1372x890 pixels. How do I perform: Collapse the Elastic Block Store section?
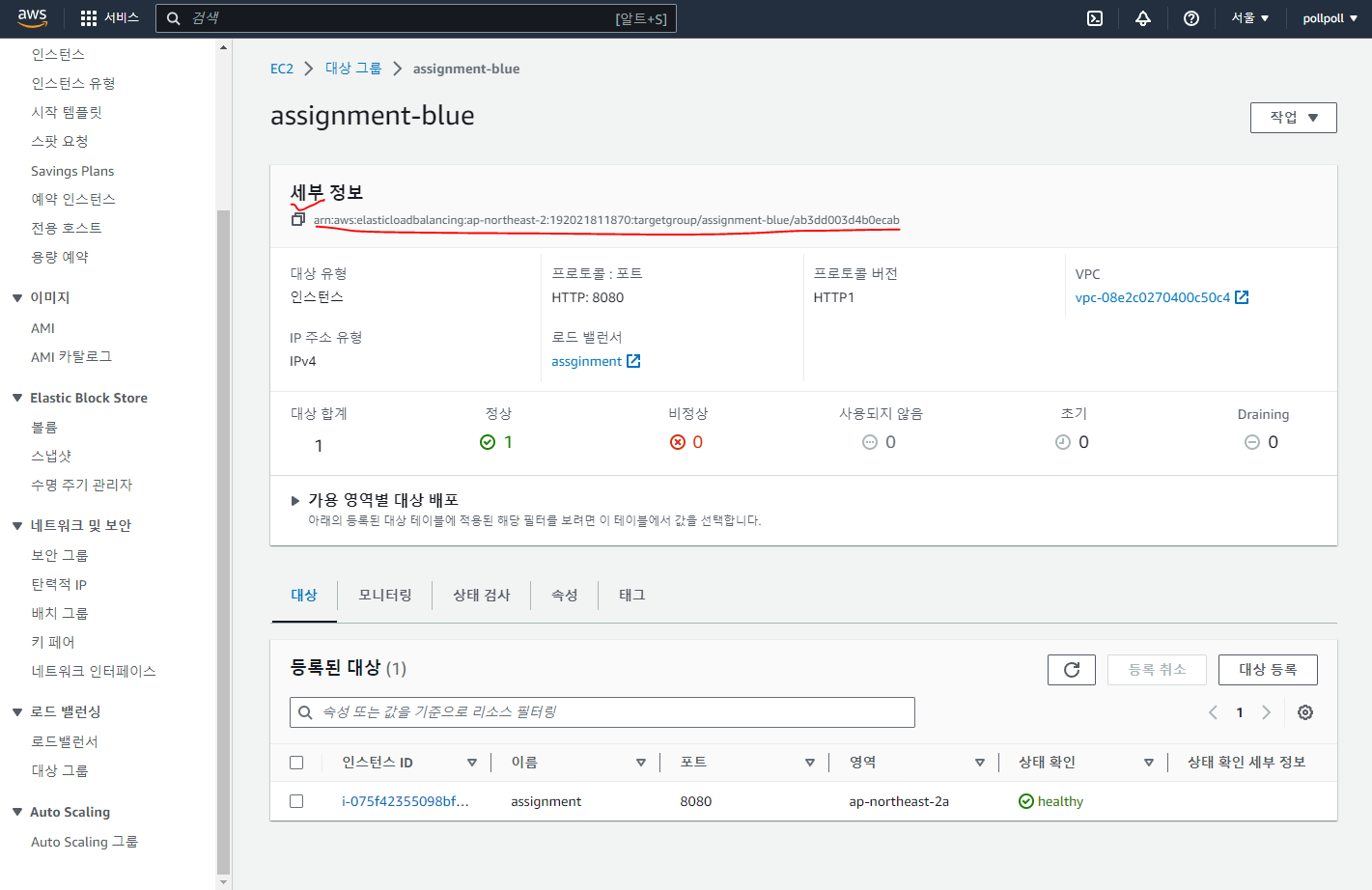tap(17, 398)
